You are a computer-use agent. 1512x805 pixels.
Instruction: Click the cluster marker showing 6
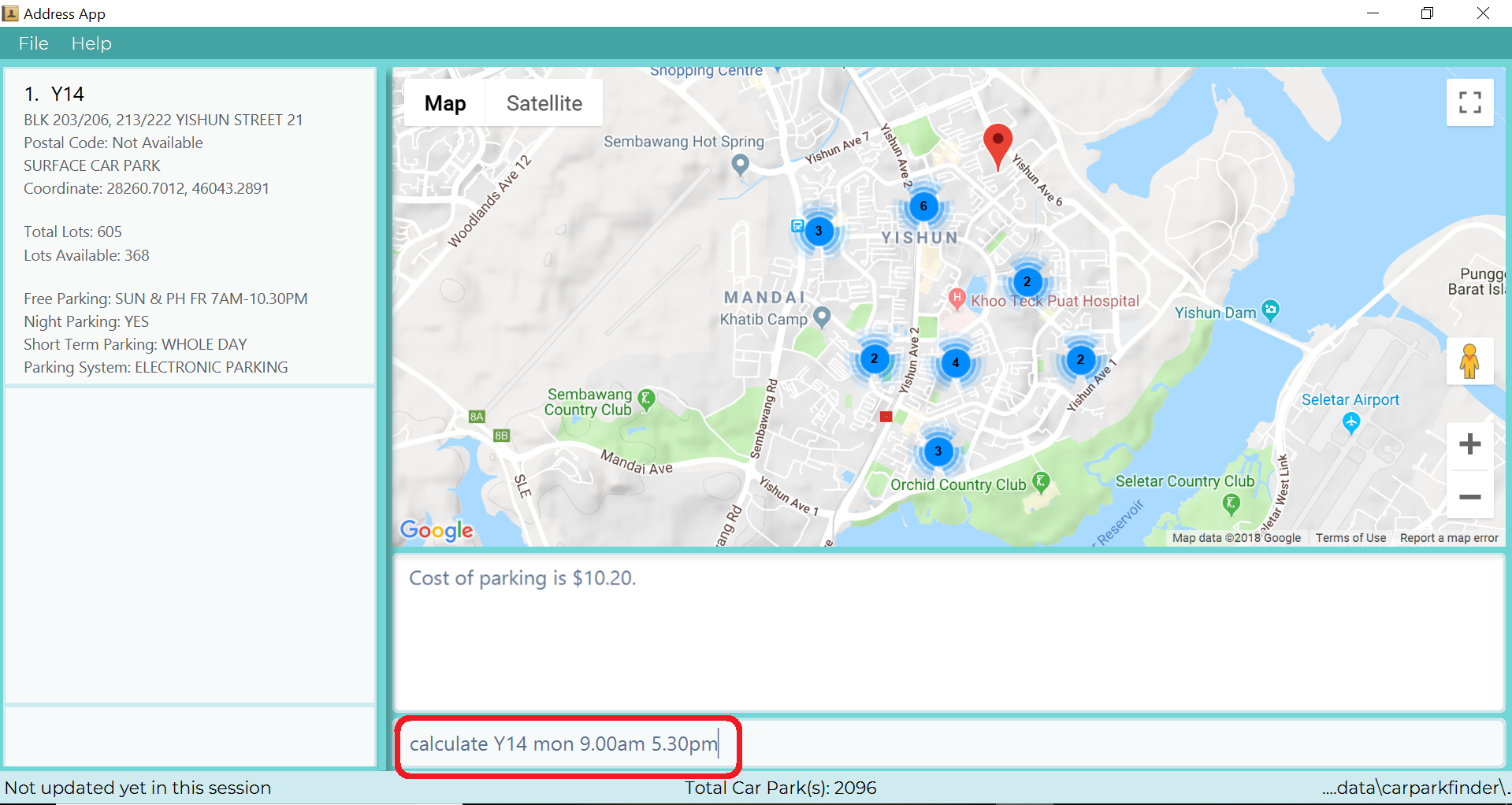(923, 206)
